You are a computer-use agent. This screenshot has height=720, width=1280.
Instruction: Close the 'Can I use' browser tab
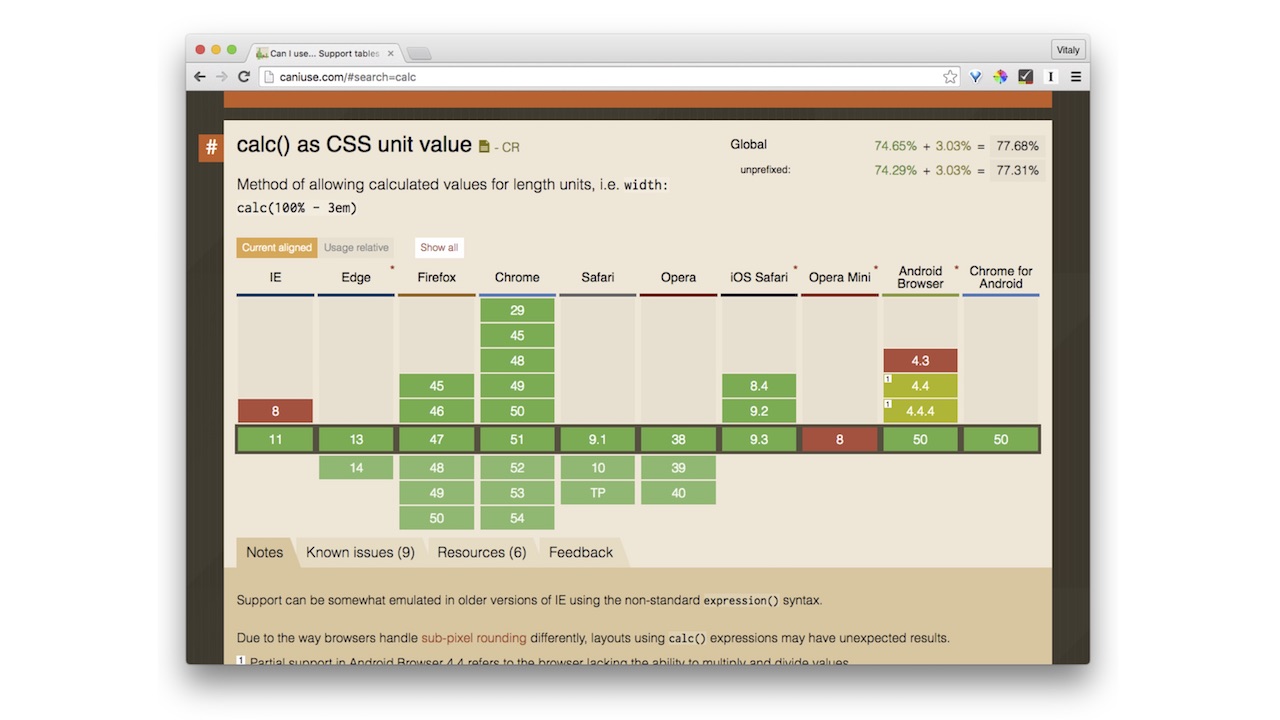[x=391, y=53]
